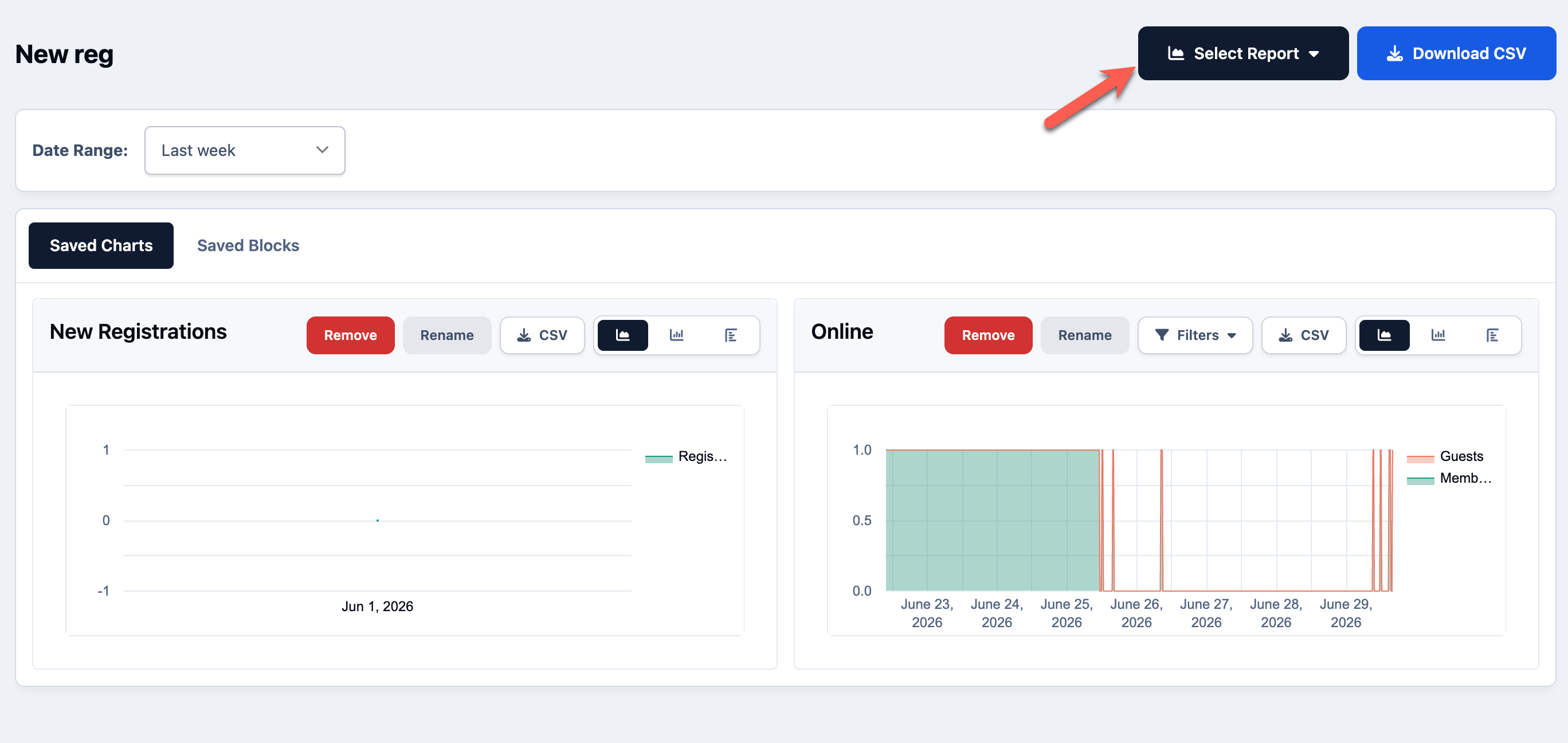1568x743 pixels.
Task: Remove the New Registrations chart
Action: (x=351, y=335)
